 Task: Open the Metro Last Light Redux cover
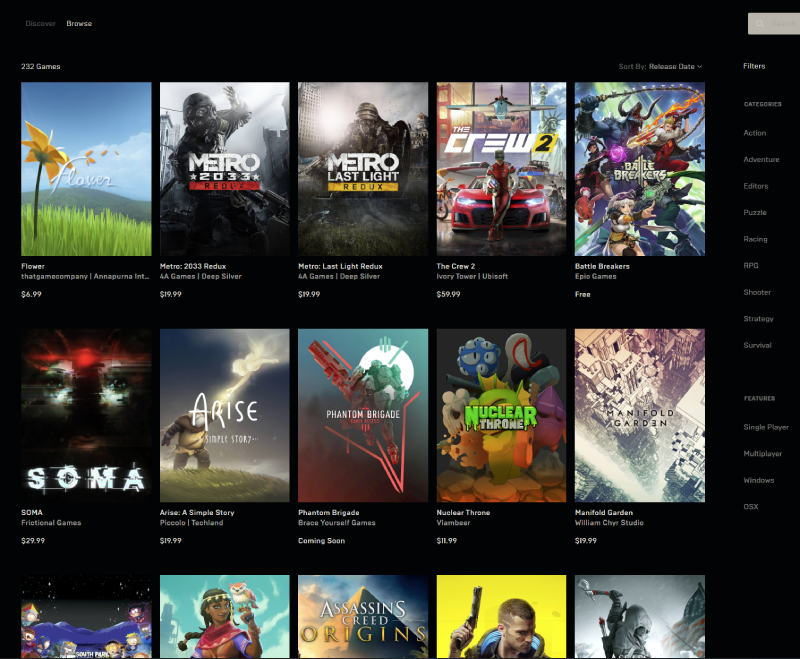363,169
